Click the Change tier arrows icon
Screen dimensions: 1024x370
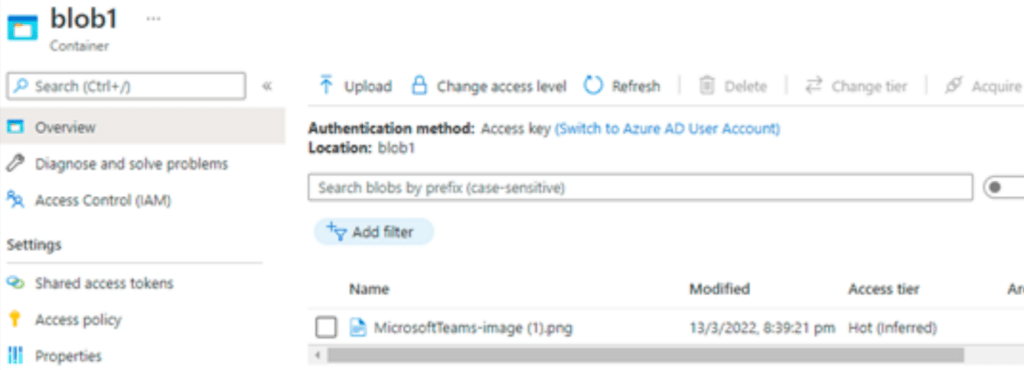pos(814,85)
